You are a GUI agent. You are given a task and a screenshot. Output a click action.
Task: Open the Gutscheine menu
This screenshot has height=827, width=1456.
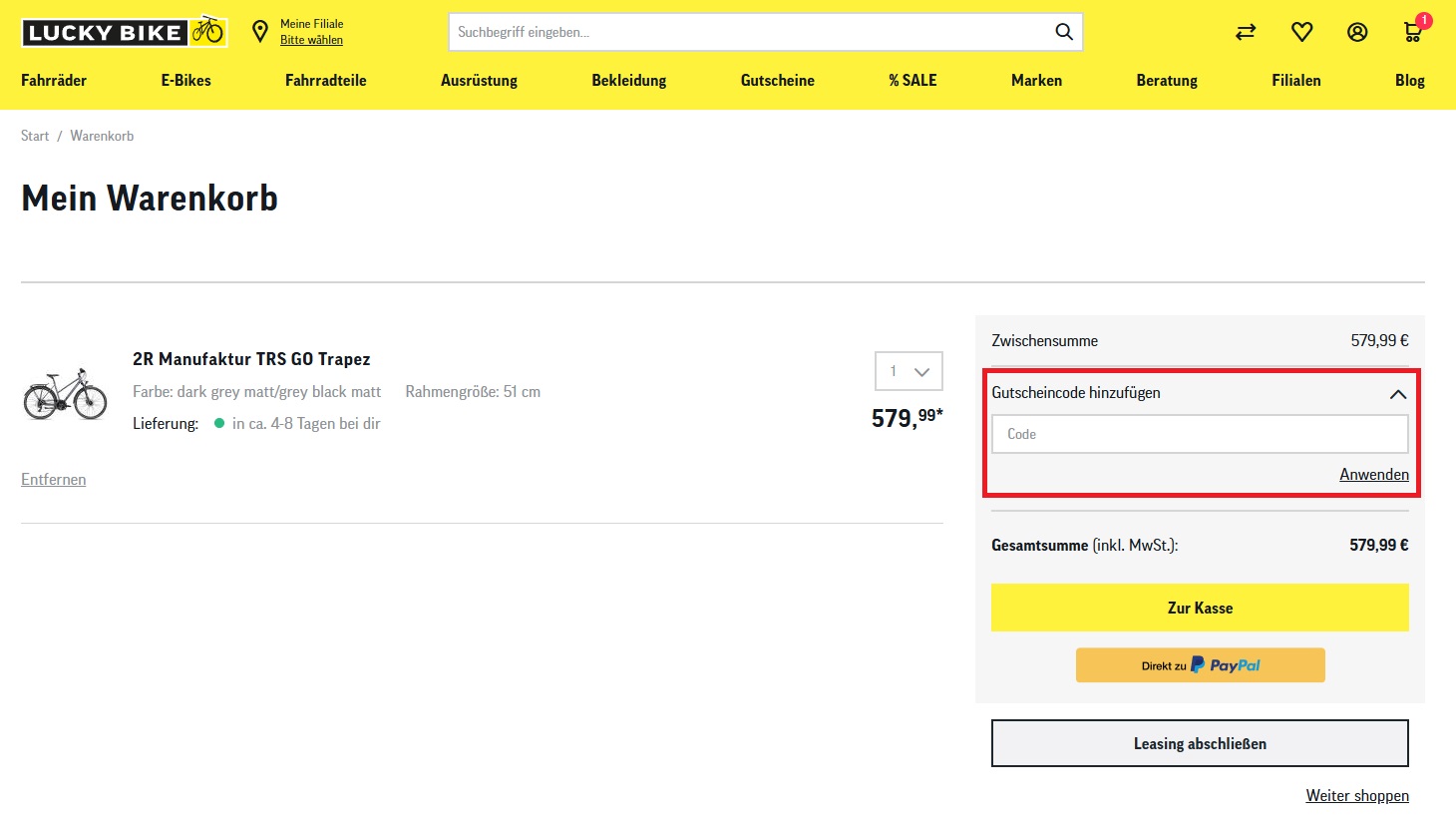coord(778,81)
